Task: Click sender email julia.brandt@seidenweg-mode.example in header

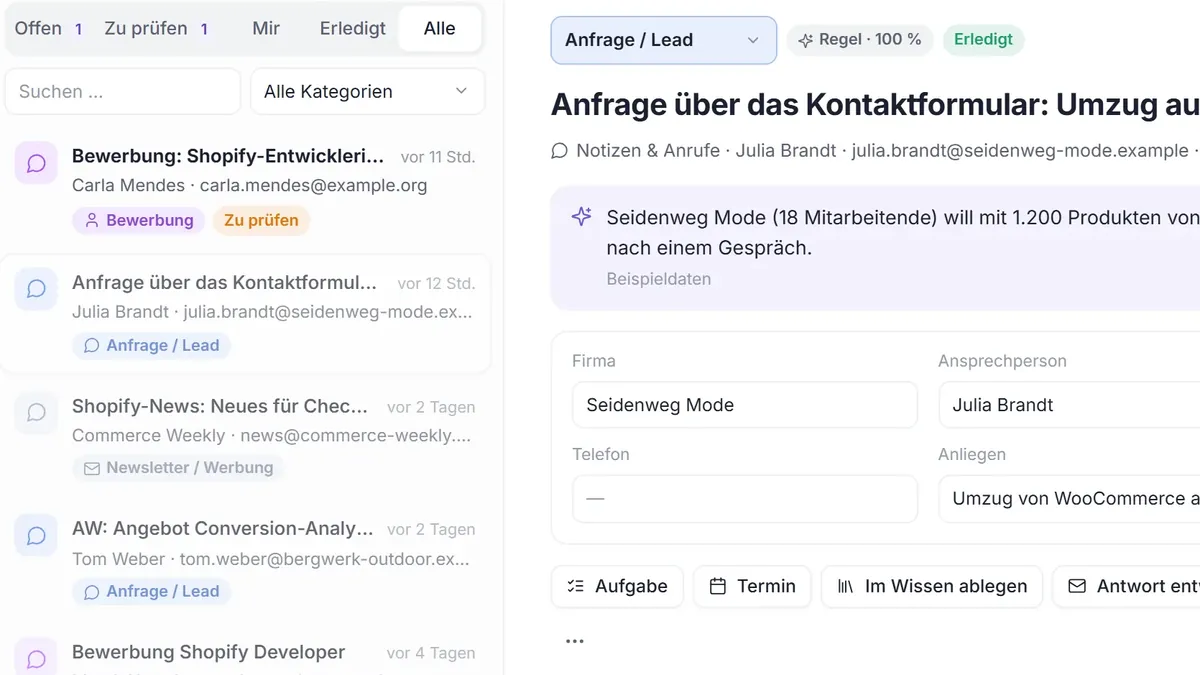Action: tap(1020, 151)
